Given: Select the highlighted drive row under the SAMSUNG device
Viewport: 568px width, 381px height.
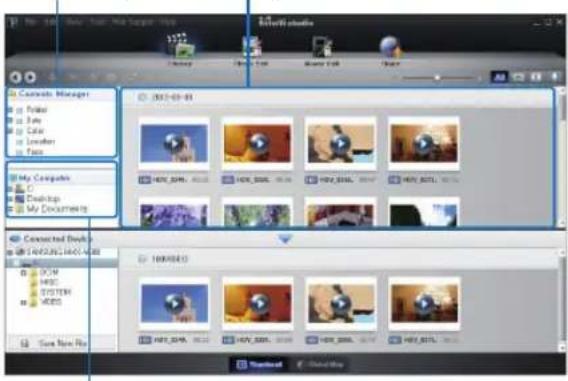Looking at the screenshot, I should (62, 262).
